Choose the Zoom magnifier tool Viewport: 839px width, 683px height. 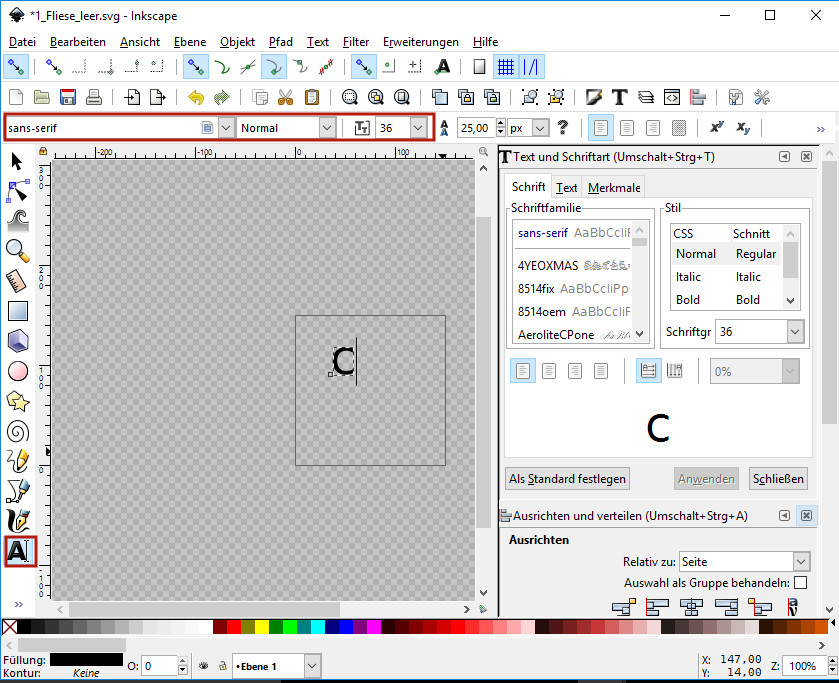[x=18, y=250]
